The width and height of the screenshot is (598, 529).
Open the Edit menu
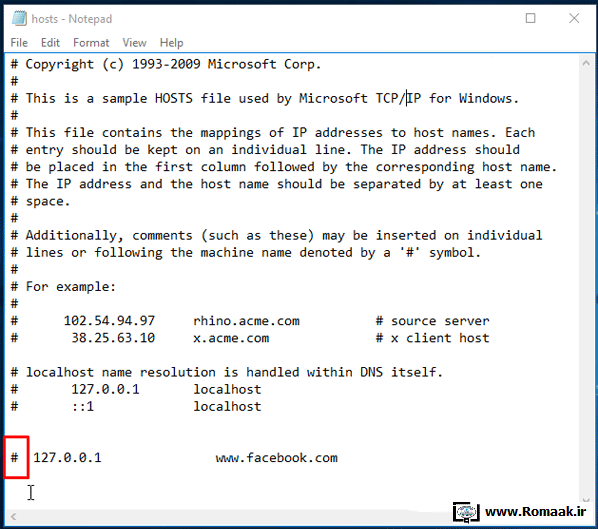50,43
